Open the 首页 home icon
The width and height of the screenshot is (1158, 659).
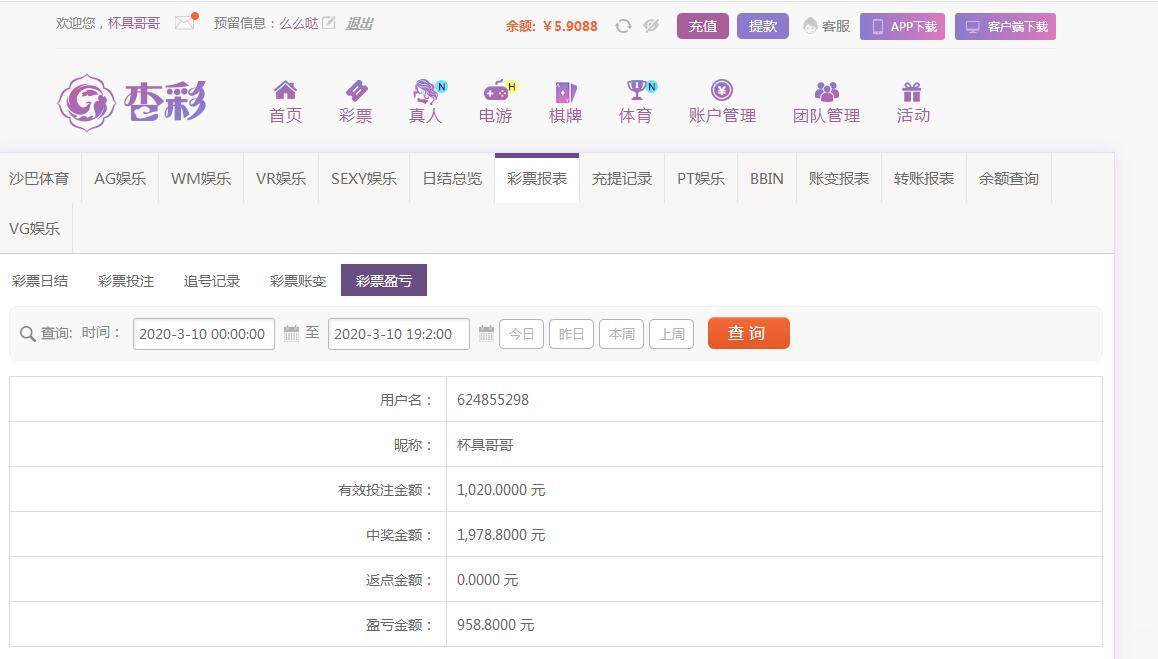click(x=285, y=91)
